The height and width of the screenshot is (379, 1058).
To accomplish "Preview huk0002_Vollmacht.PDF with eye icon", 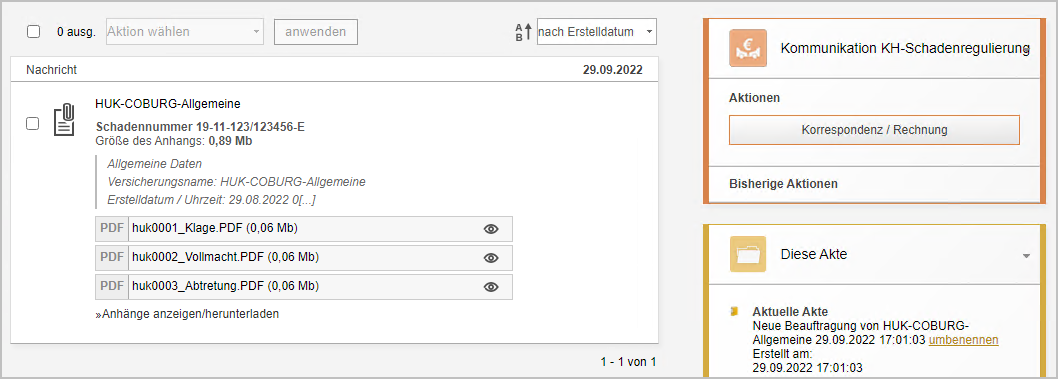I will [491, 258].
